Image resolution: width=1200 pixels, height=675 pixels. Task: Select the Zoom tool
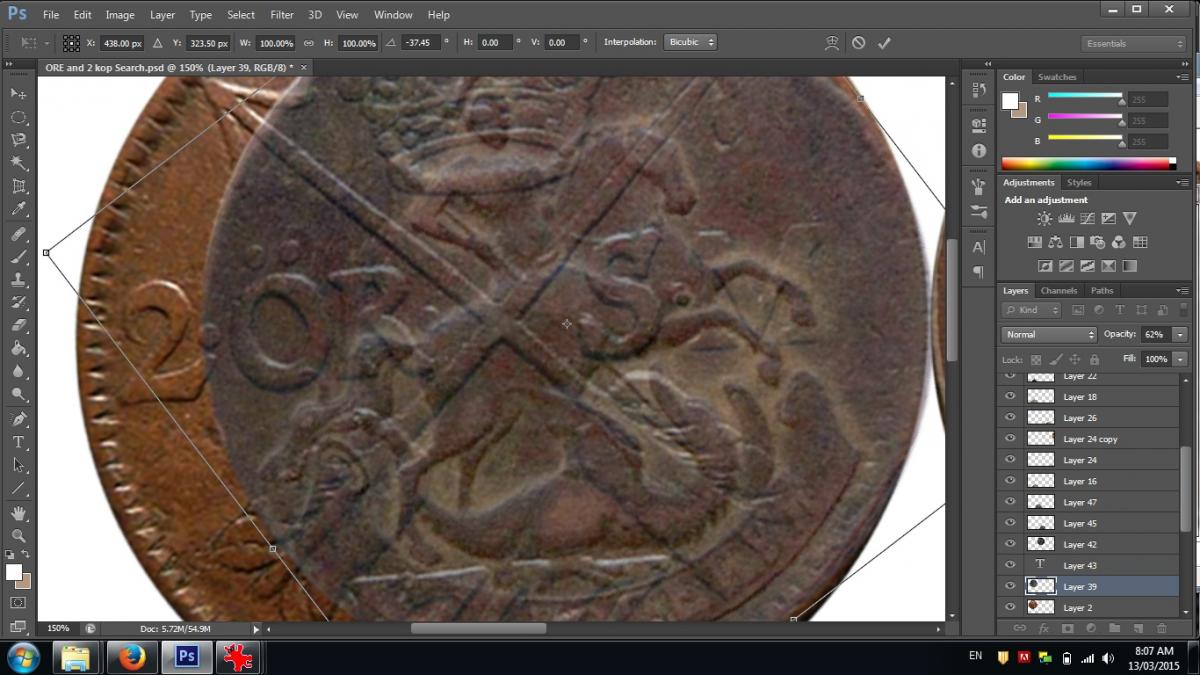18,536
